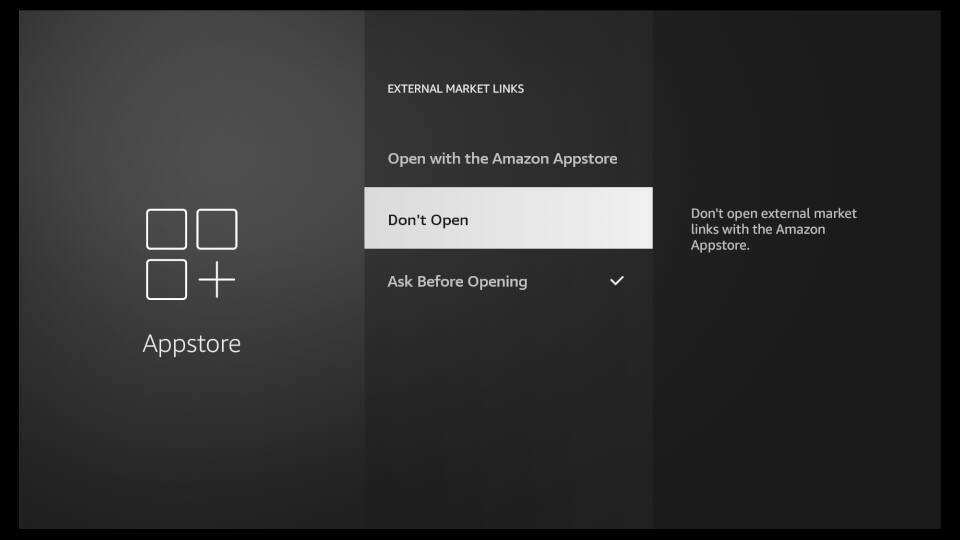Select Open with the Amazon Appstore option
Viewport: 960px width, 540px height.
click(508, 159)
